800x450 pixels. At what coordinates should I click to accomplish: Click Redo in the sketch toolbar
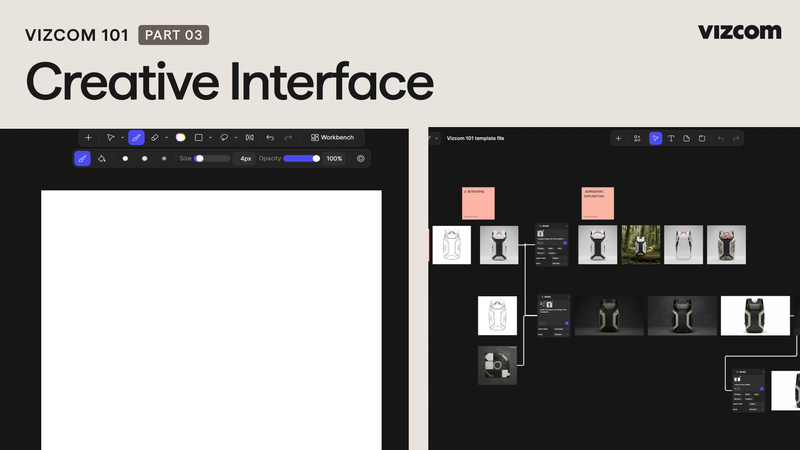[x=288, y=138]
